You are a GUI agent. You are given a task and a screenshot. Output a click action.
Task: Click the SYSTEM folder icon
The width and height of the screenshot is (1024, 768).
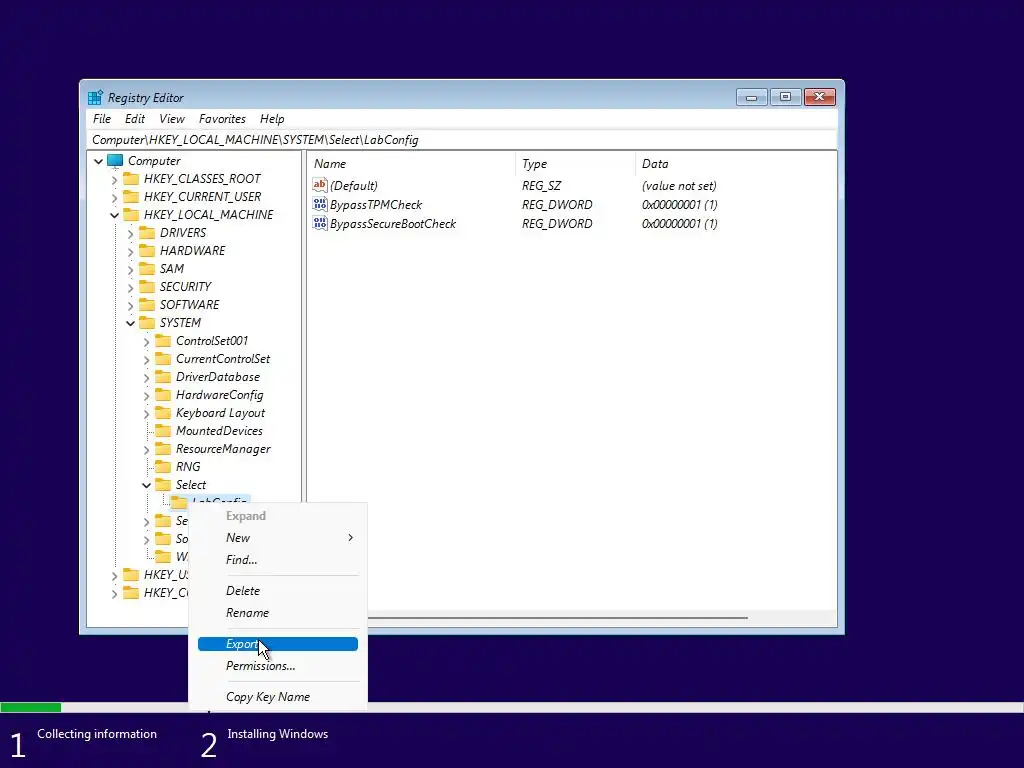[148, 323]
